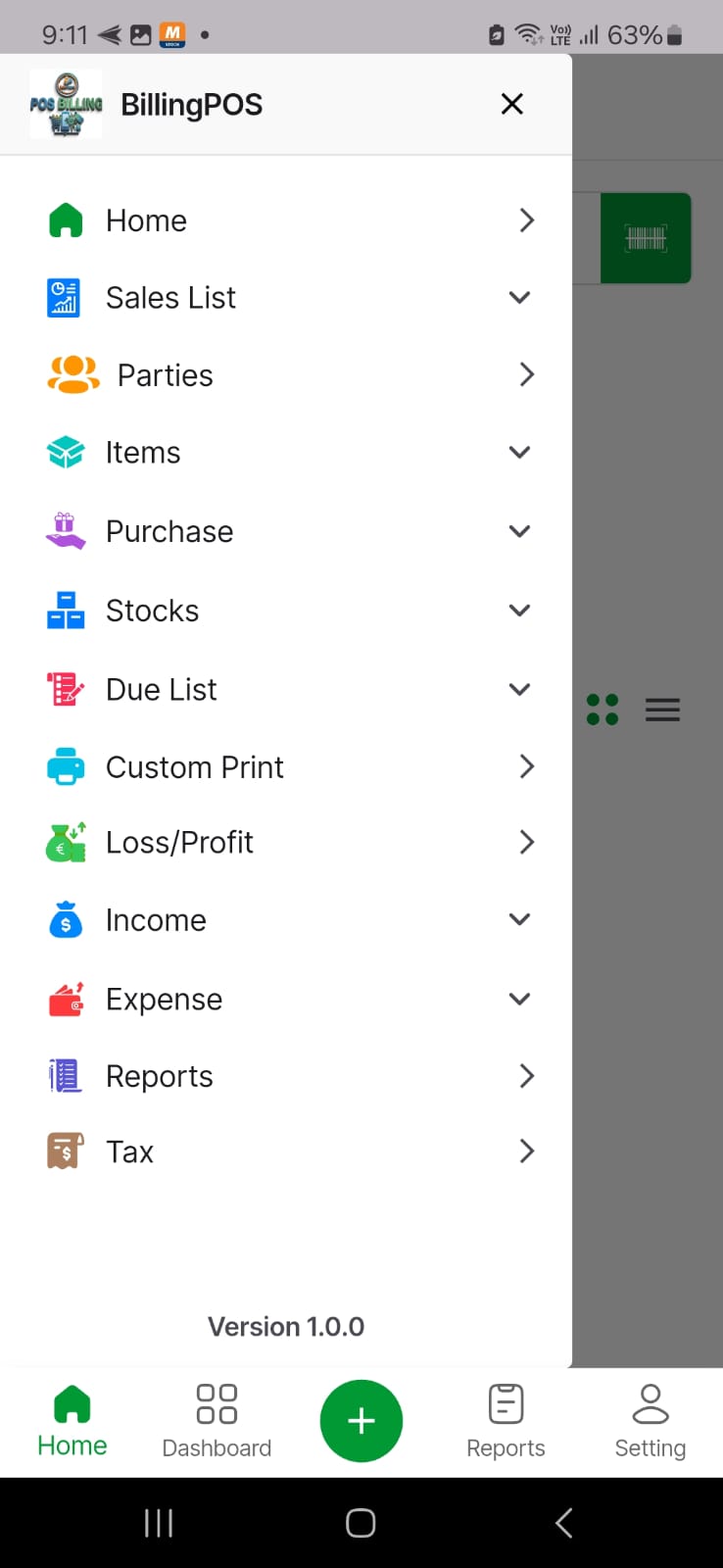Viewport: 723px width, 1568px height.
Task: Expand the Income submenu chevron
Action: pos(520,919)
